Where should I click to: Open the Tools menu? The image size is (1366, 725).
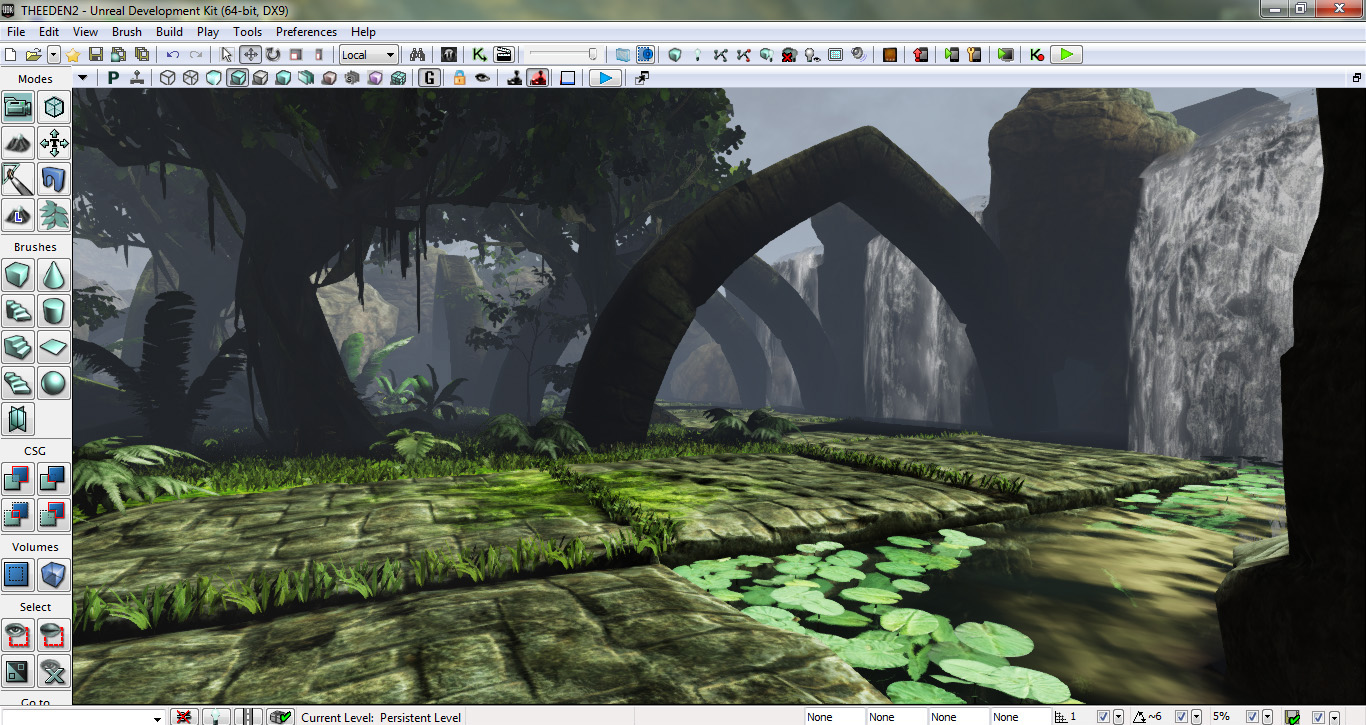pos(248,32)
